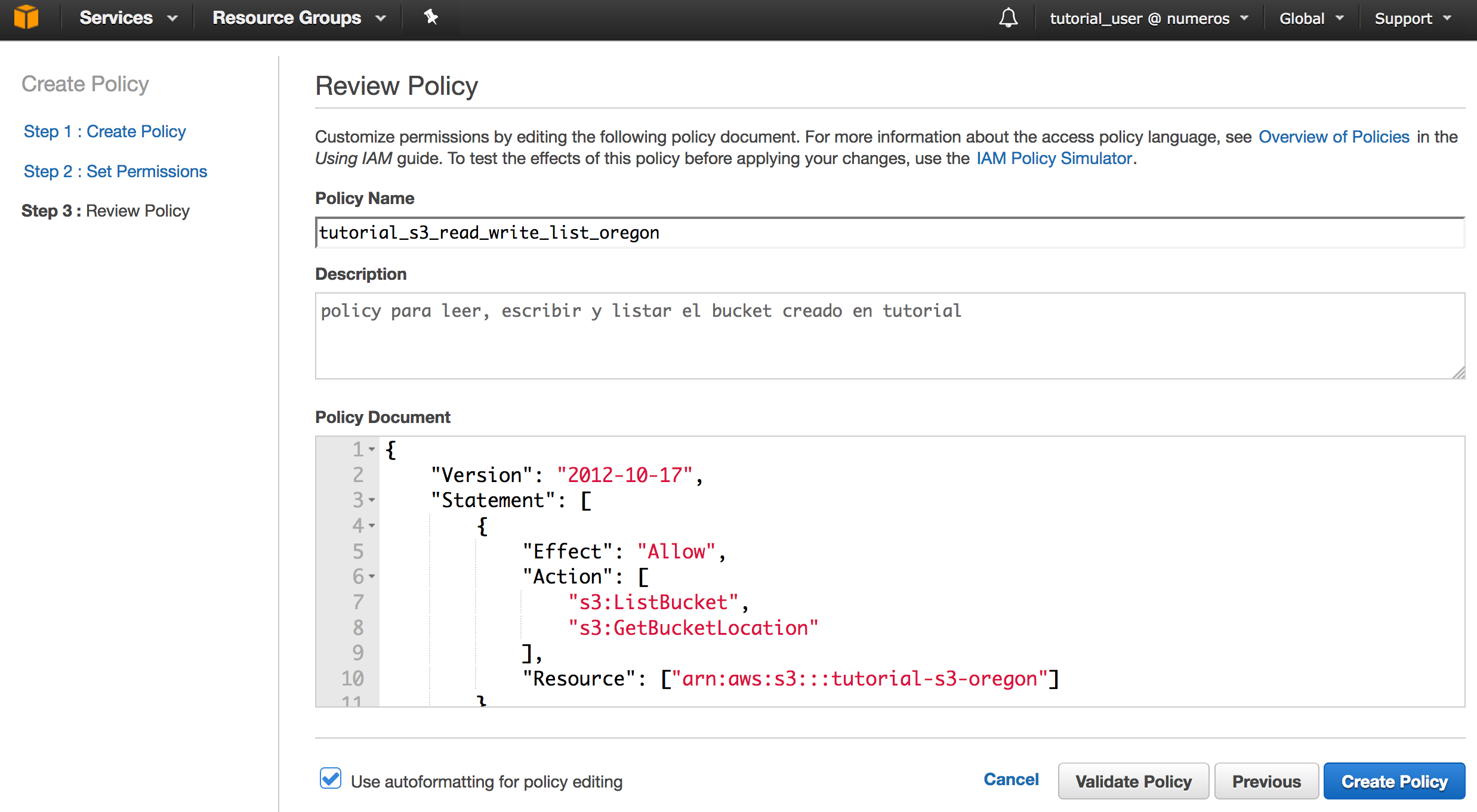This screenshot has width=1477, height=812.
Task: Fold the Action array on line 6
Action: coord(372,576)
